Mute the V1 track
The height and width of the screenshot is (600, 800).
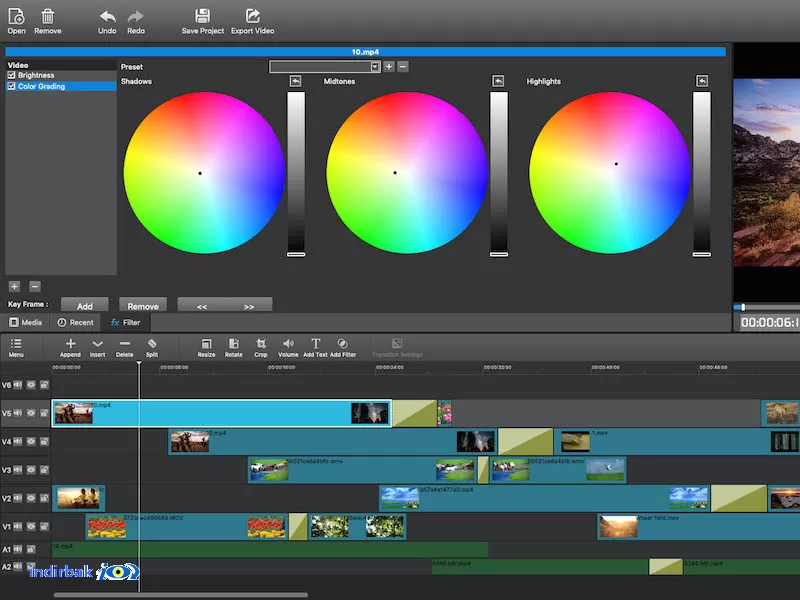pos(18,526)
